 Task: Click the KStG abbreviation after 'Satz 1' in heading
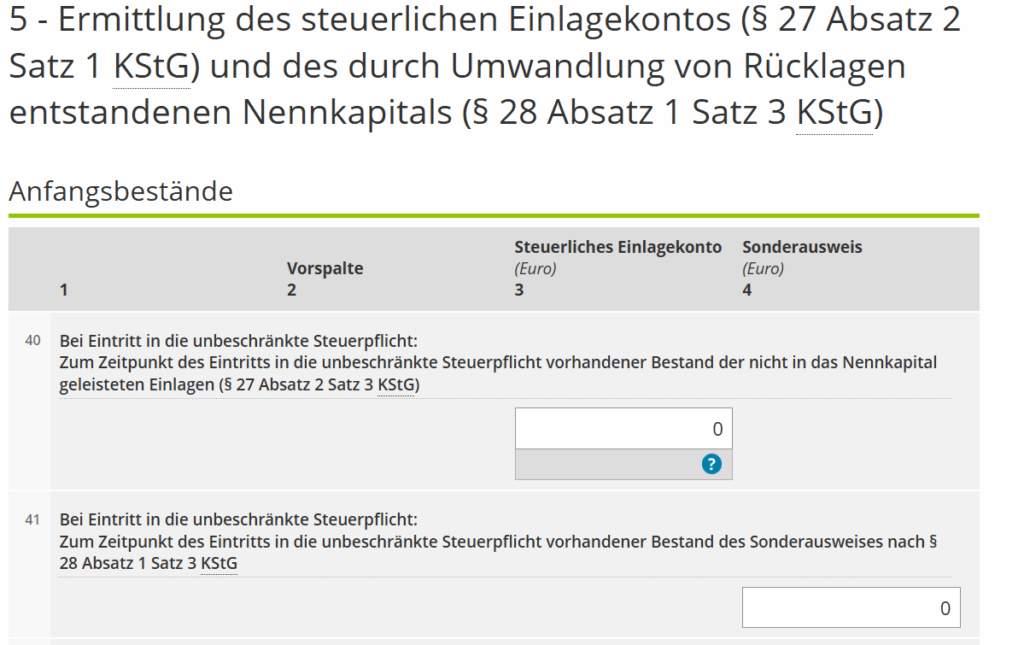tap(151, 67)
